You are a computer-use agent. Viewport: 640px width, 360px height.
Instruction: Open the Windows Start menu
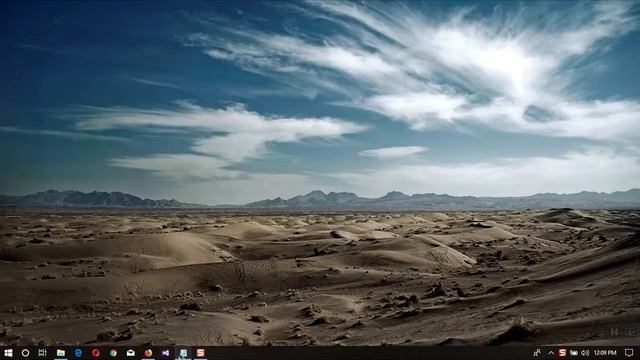[x=8, y=353]
